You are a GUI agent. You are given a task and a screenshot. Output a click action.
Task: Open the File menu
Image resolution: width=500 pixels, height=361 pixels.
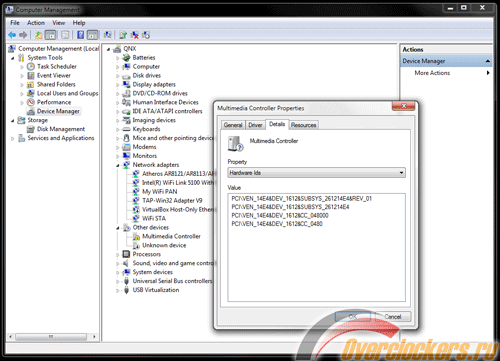pos(15,23)
